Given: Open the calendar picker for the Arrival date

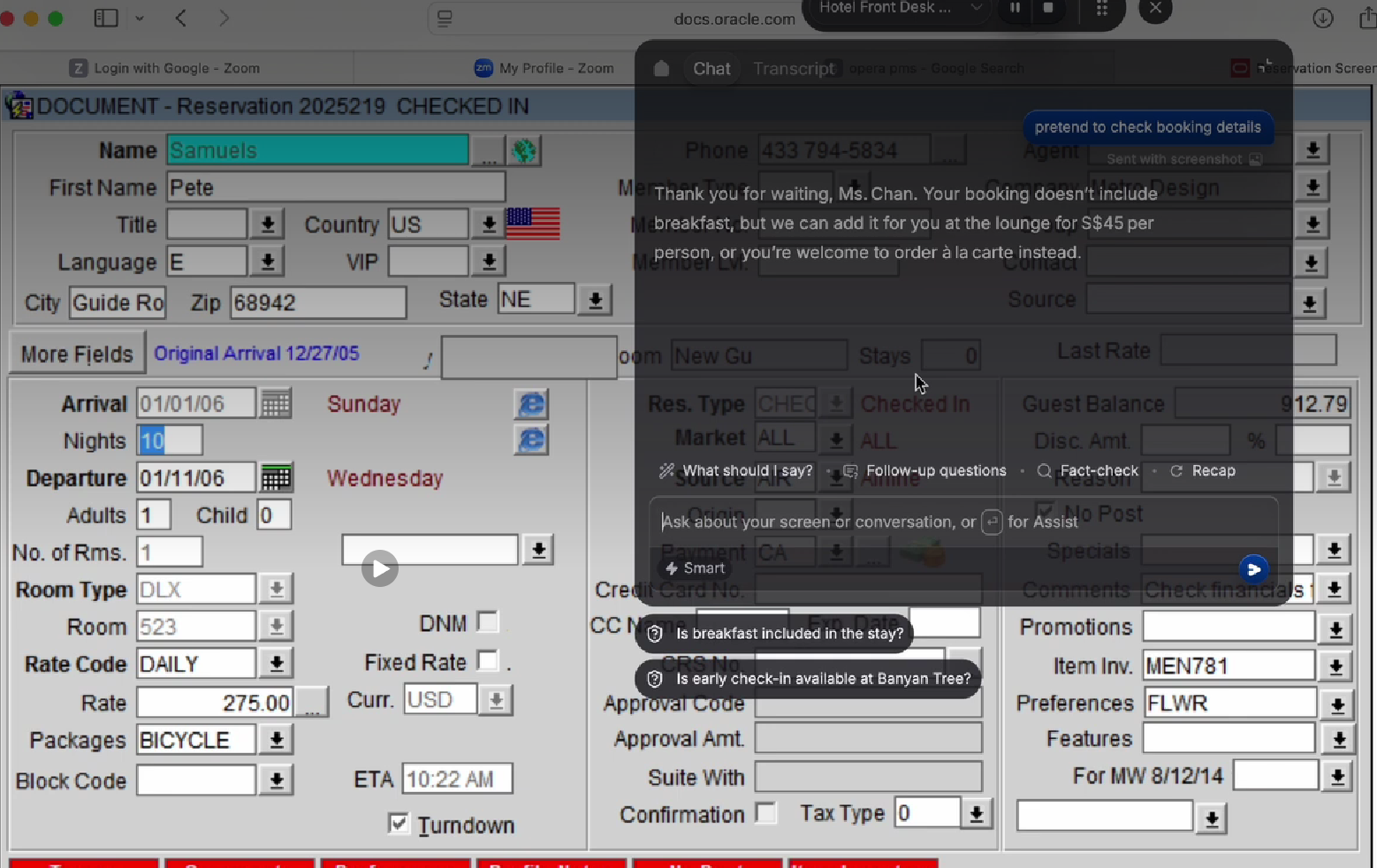Looking at the screenshot, I should [275, 402].
